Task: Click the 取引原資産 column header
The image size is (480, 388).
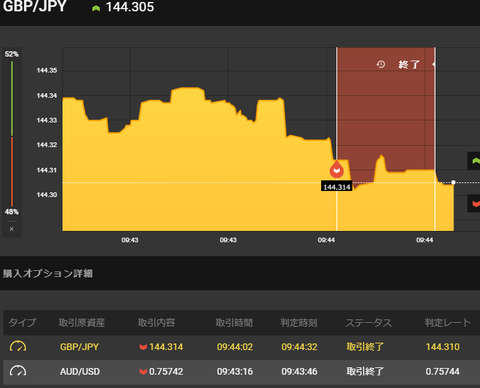Action: coord(82,323)
